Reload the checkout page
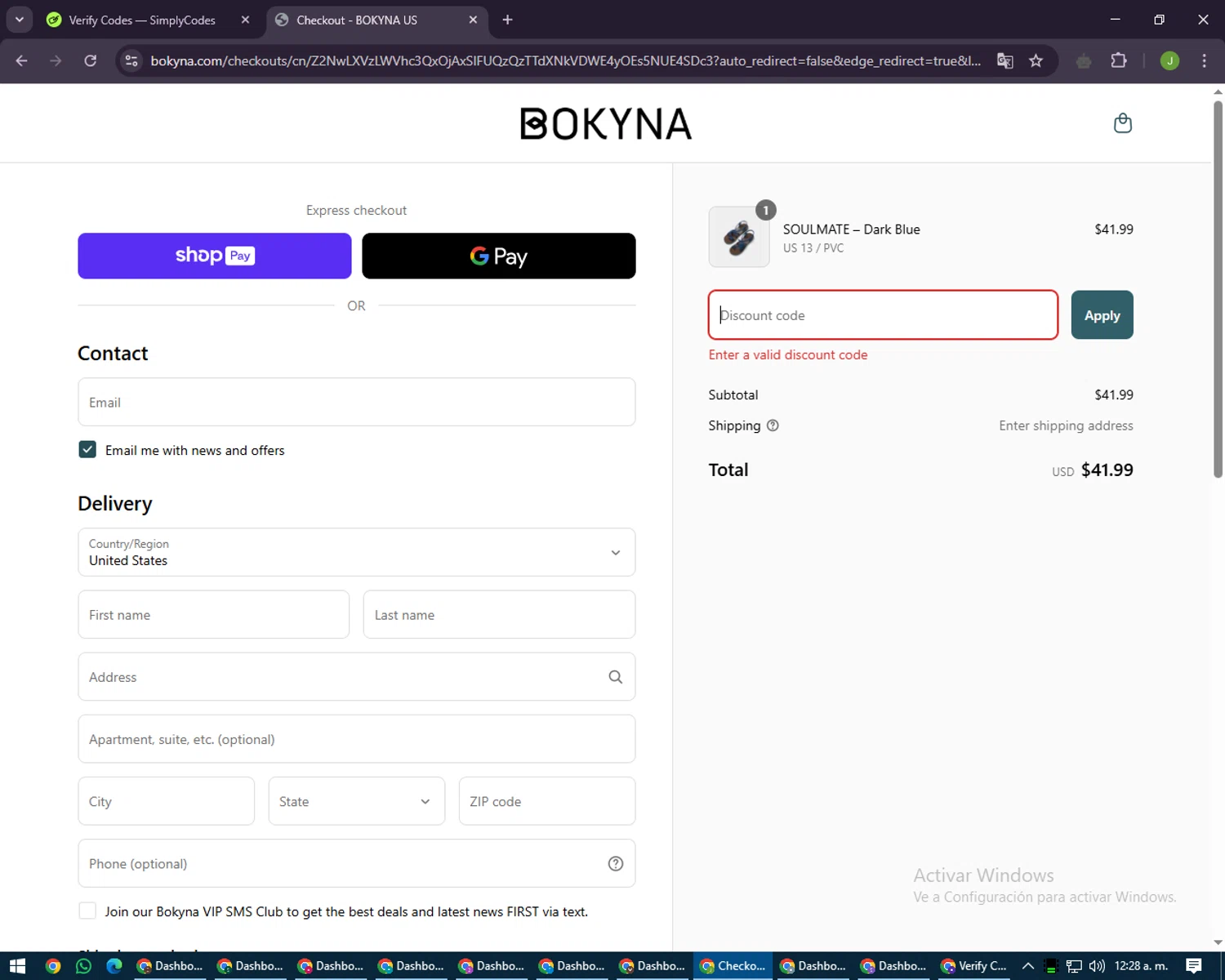 click(x=91, y=60)
